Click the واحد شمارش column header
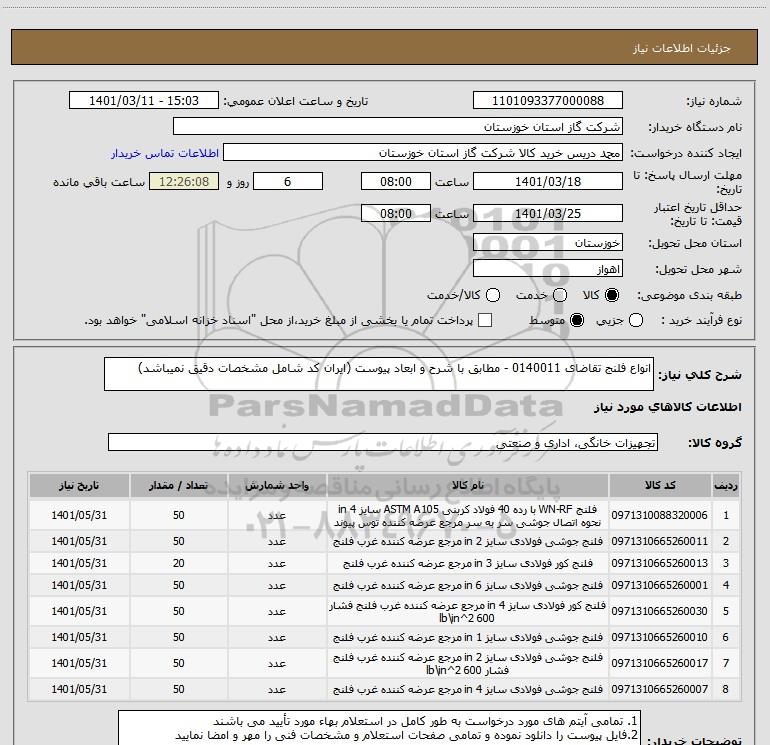Image resolution: width=770 pixels, height=745 pixels. (277, 486)
